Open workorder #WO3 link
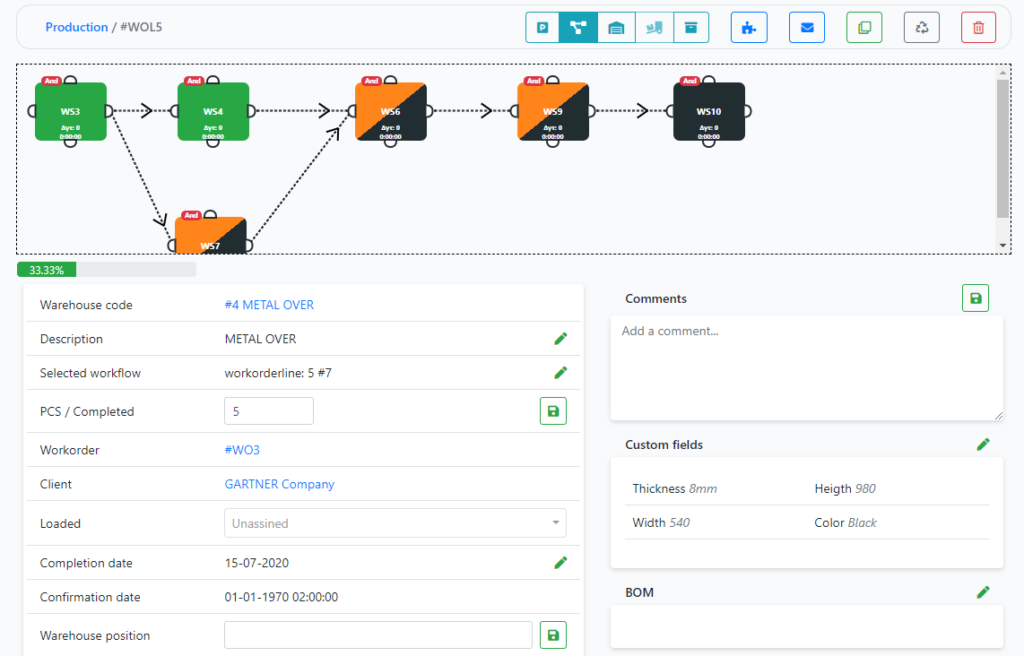1024x656 pixels. [x=242, y=450]
